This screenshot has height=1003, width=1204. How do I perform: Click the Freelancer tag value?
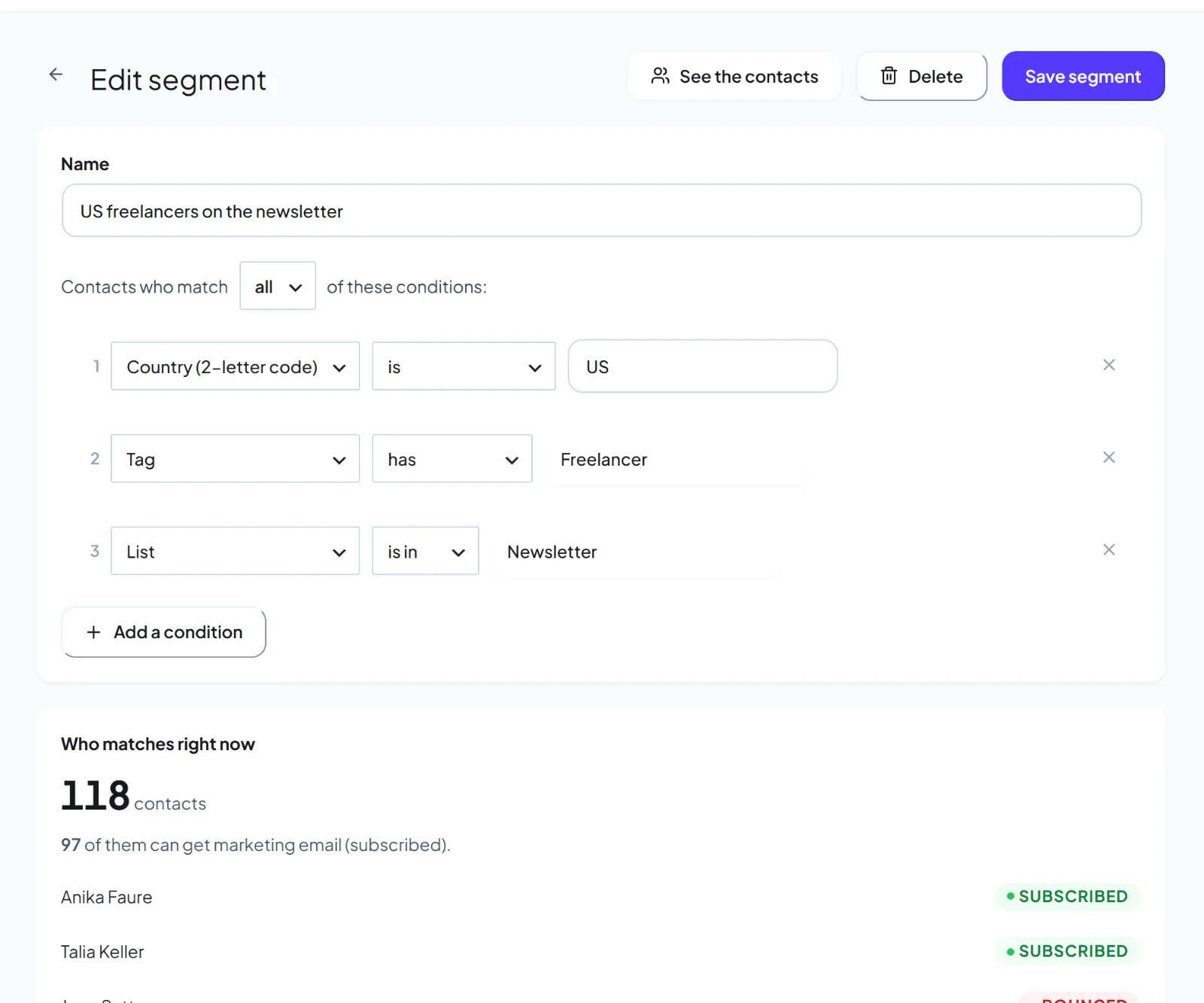click(676, 459)
